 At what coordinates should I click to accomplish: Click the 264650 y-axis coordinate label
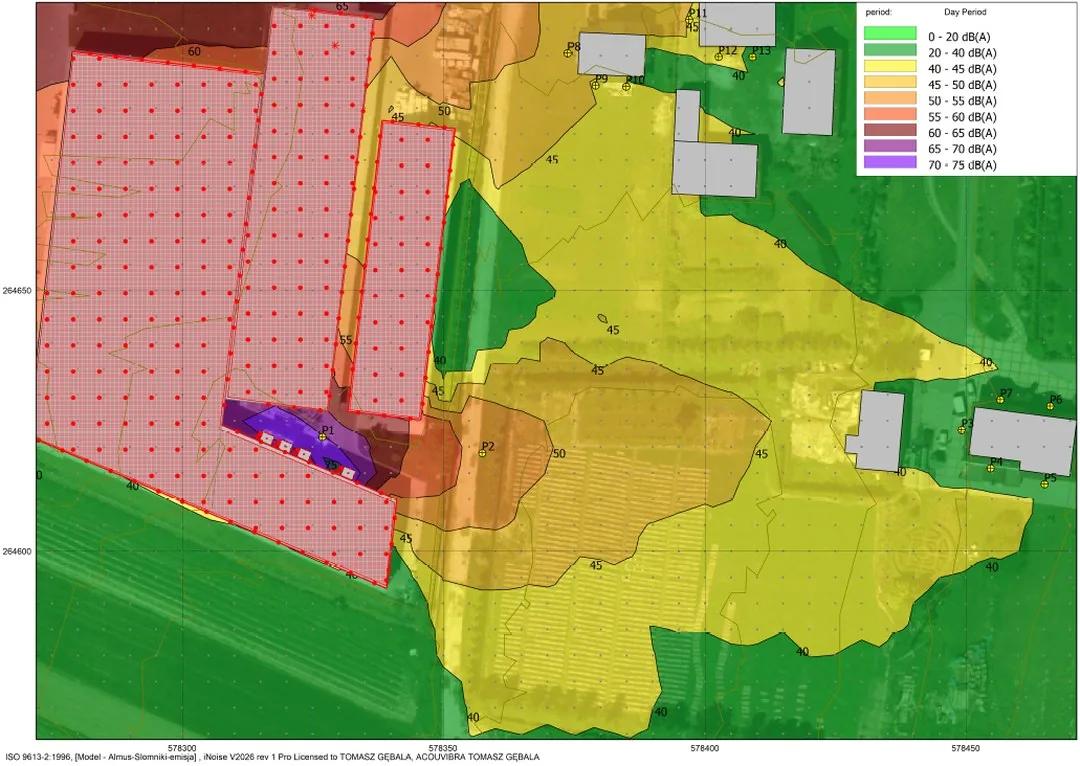tap(17, 291)
